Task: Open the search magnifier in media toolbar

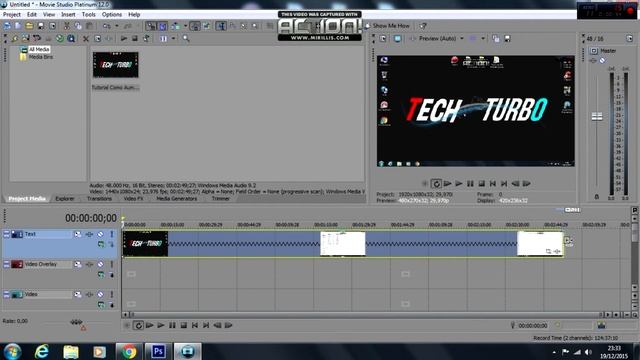Action: pyautogui.click(x=186, y=38)
